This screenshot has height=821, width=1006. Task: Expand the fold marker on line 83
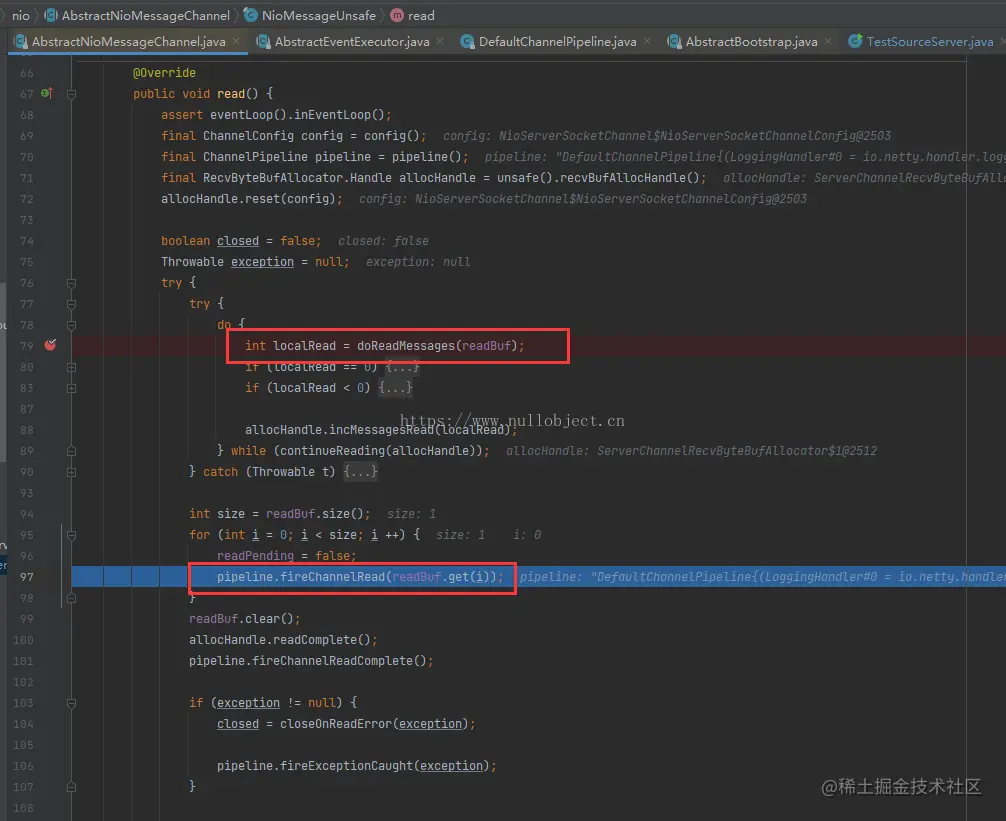click(x=71, y=388)
